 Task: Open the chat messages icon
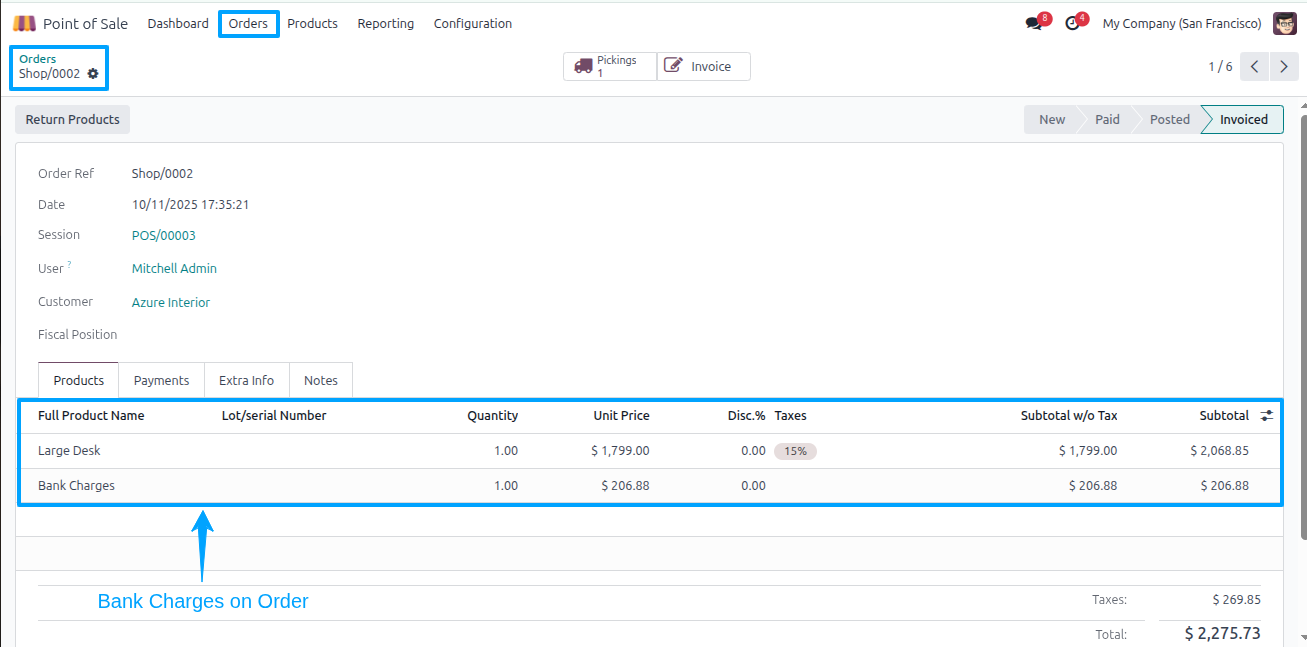tap(1034, 23)
